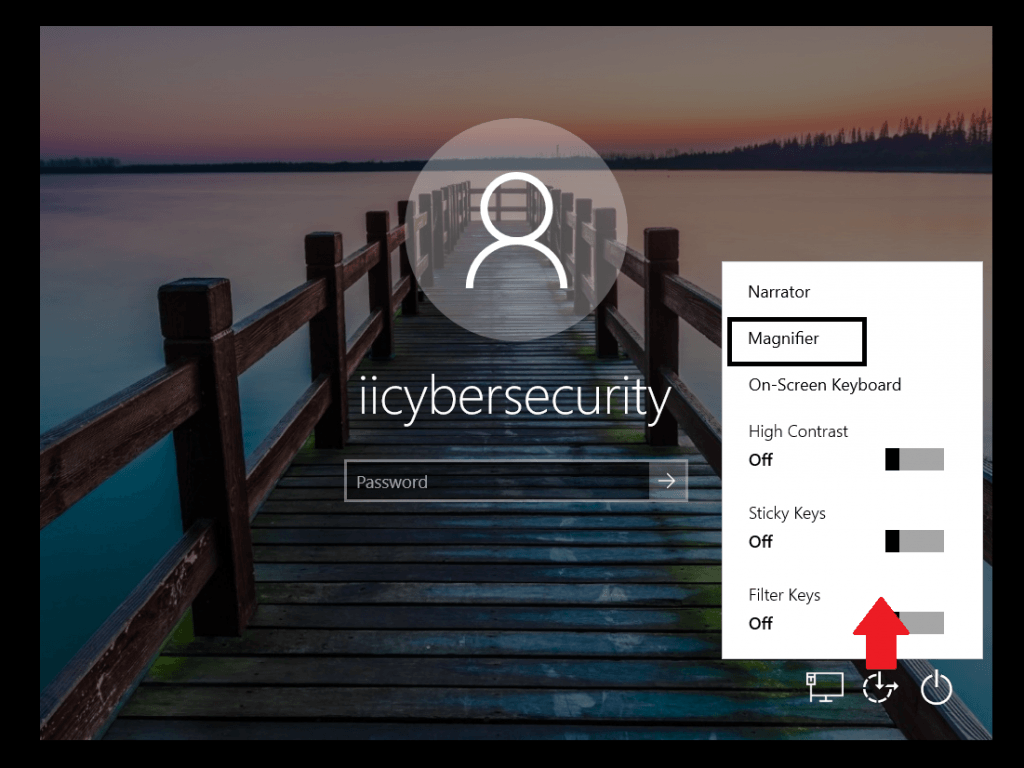Click the Sticky Keys label

coord(787,513)
